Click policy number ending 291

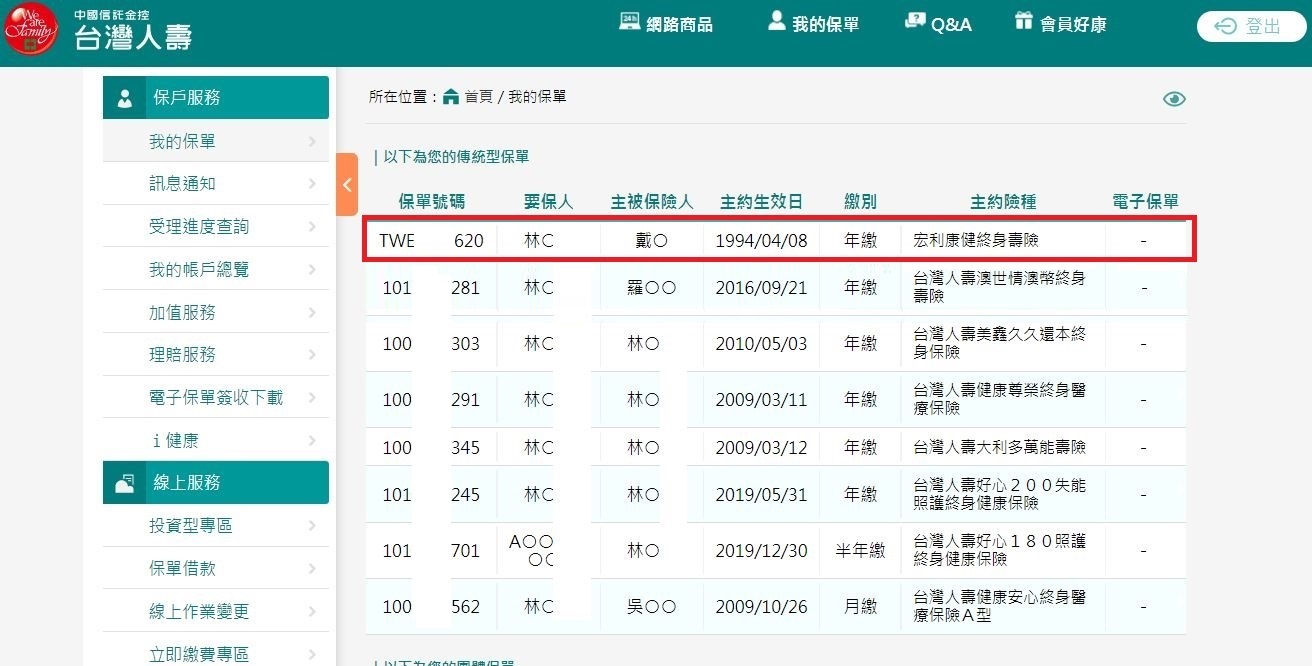431,400
